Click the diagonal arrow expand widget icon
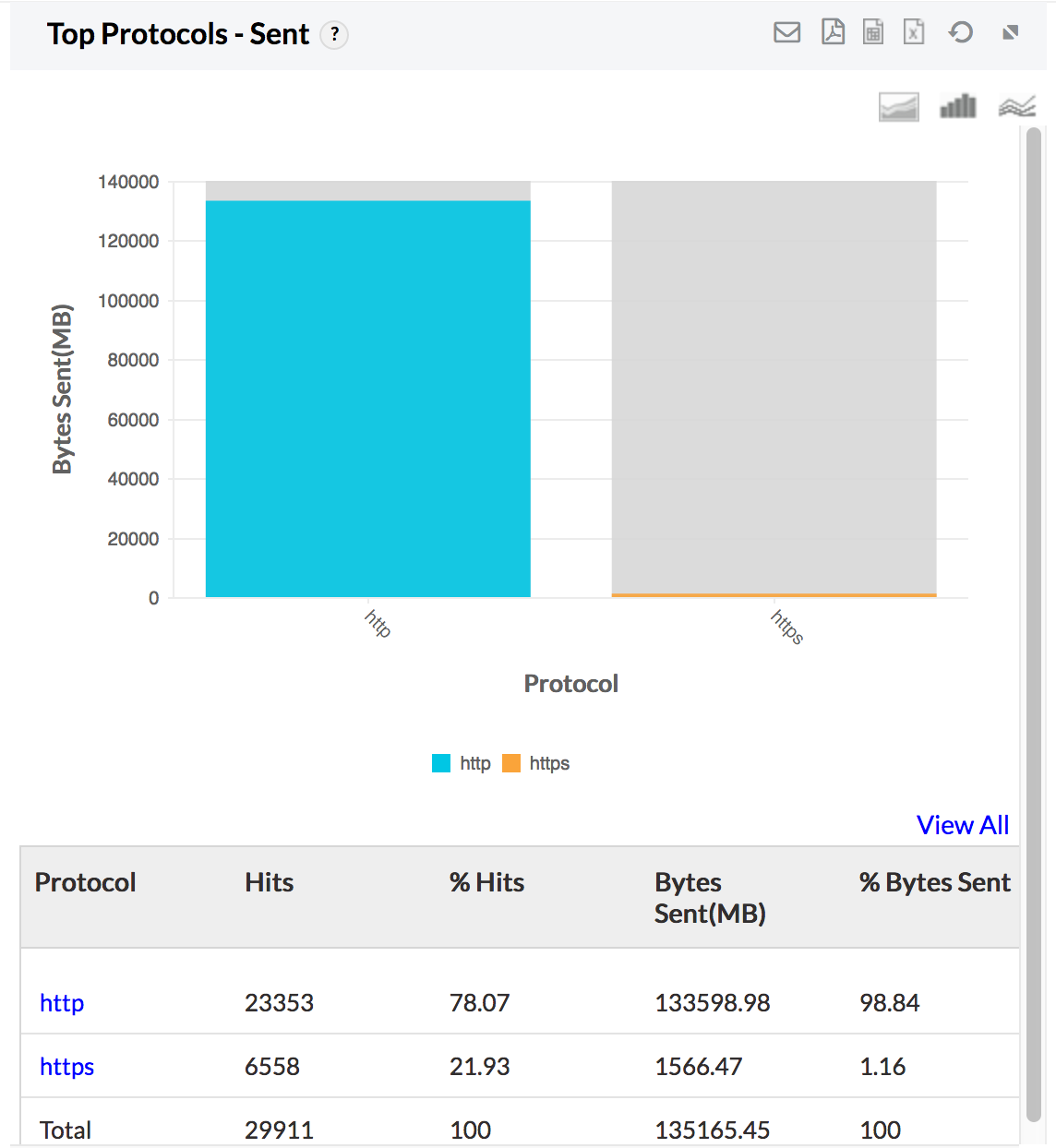Viewport: 1056px width, 1148px height. [x=1010, y=33]
